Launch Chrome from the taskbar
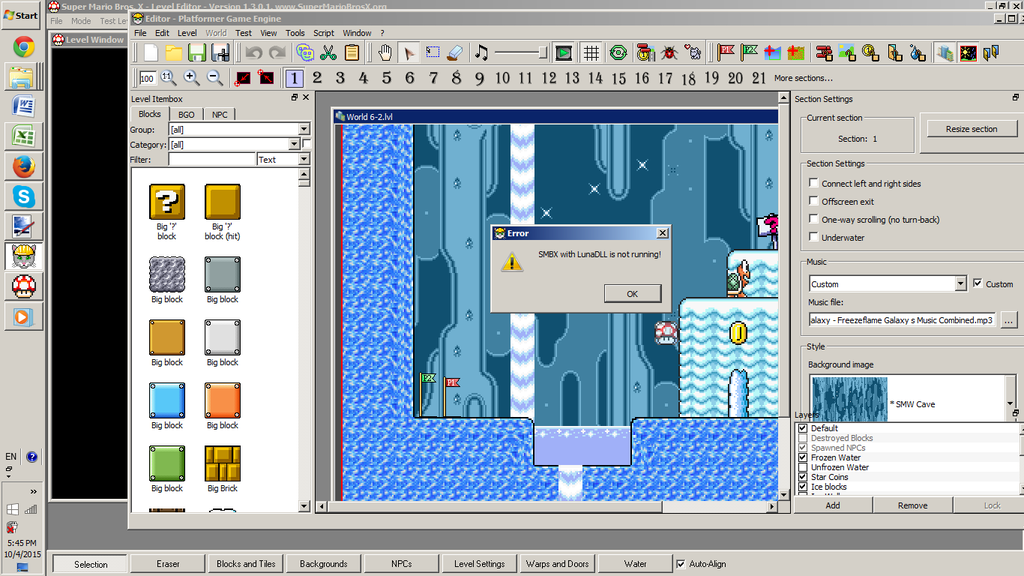The height and width of the screenshot is (576, 1024). pos(24,47)
